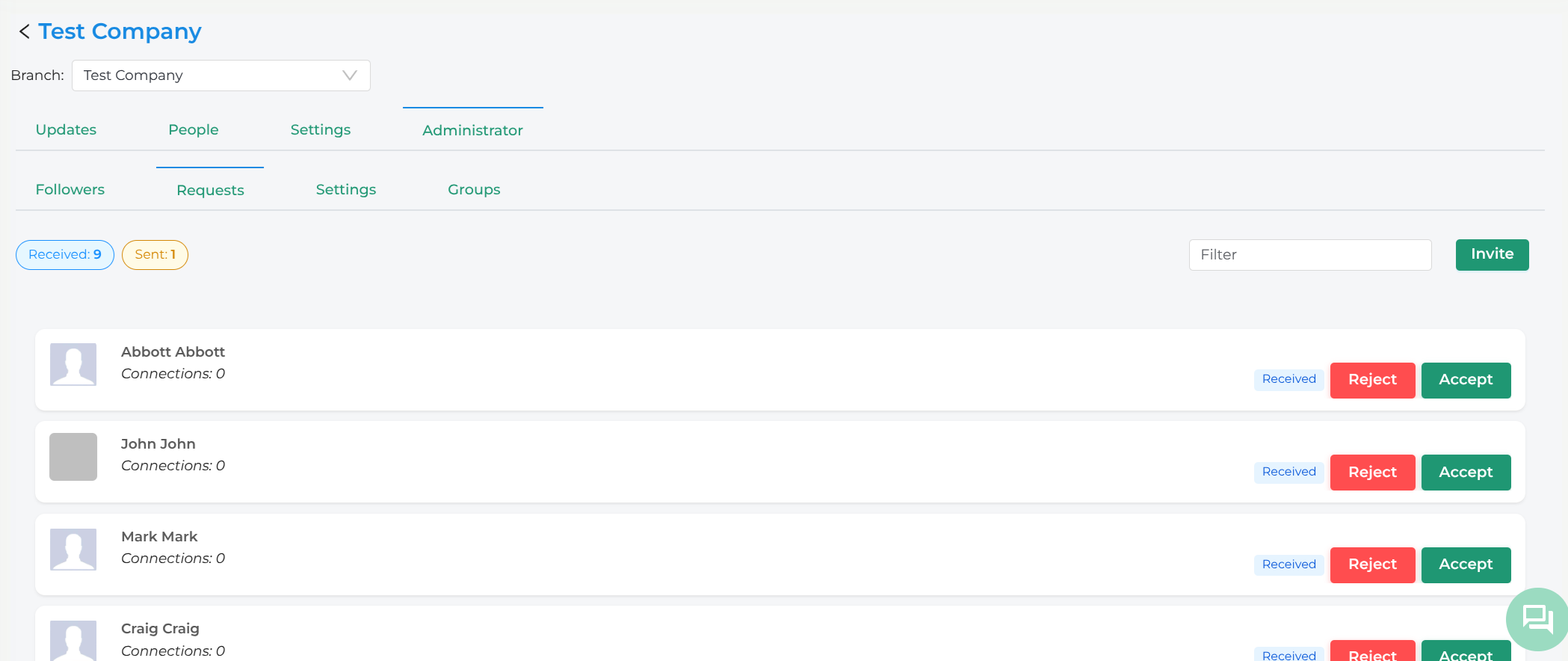Click Abbott Abbott's avatar image

73,364
